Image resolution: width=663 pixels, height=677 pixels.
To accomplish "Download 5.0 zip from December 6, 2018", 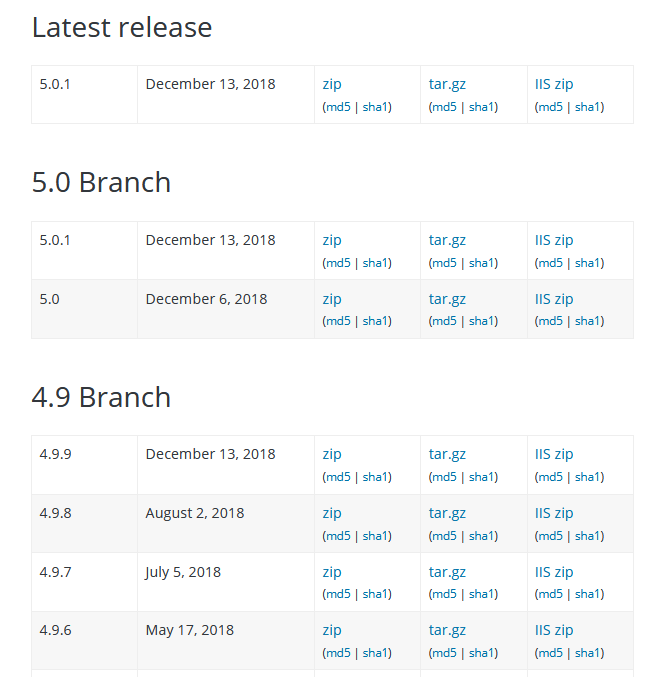I will click(332, 299).
